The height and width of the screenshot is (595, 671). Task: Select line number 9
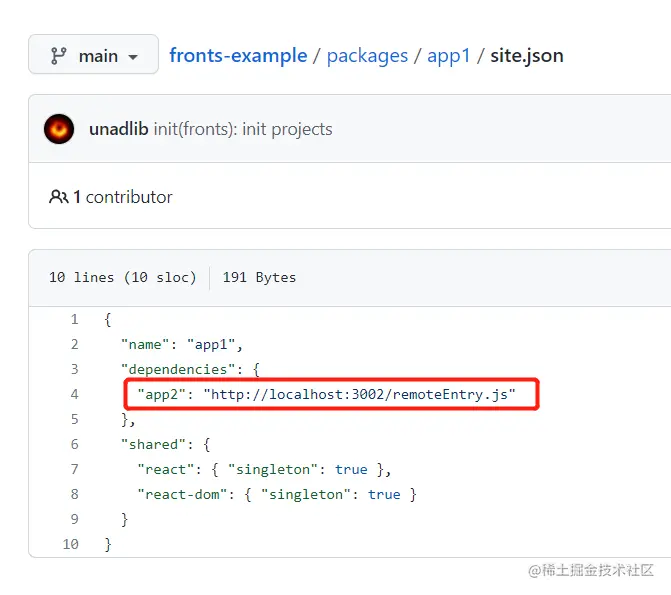tap(74, 519)
